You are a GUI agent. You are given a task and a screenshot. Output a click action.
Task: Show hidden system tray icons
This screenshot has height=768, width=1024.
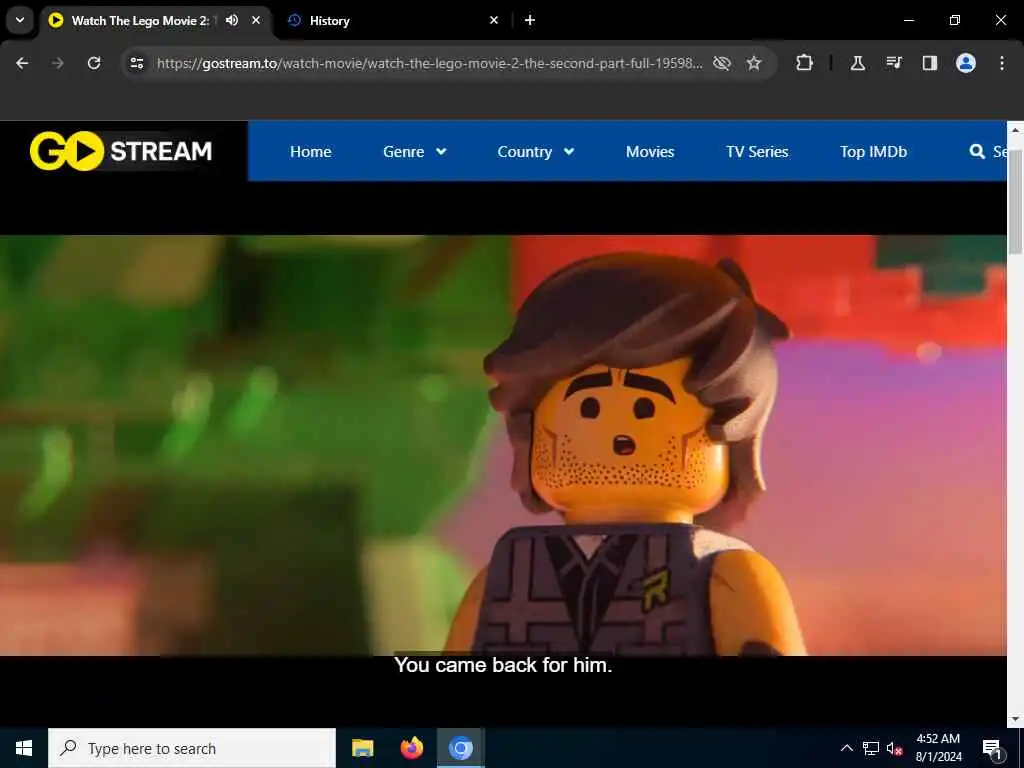[846, 748]
